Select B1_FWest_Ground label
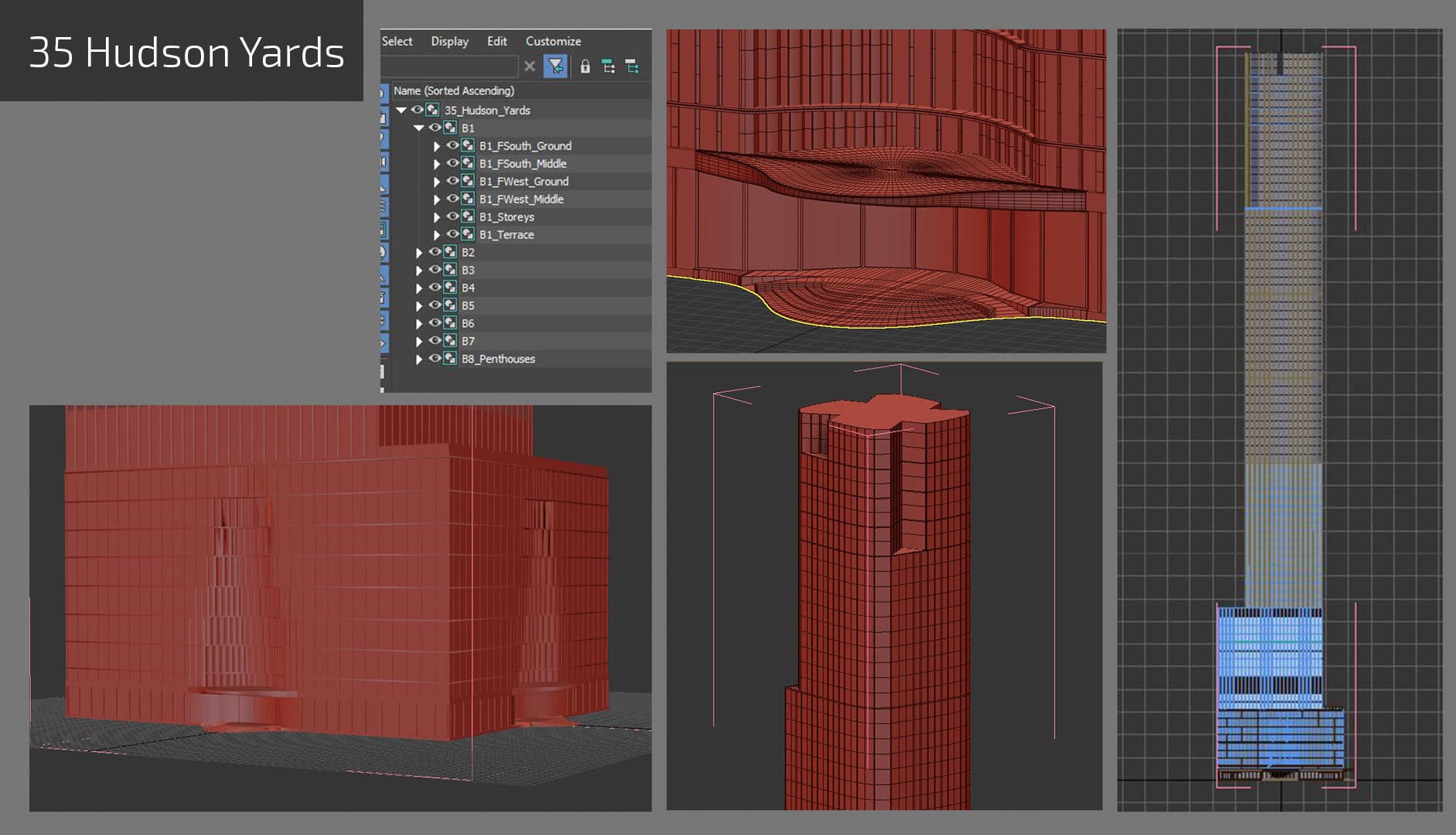This screenshot has width=1456, height=835. pyautogui.click(x=523, y=182)
